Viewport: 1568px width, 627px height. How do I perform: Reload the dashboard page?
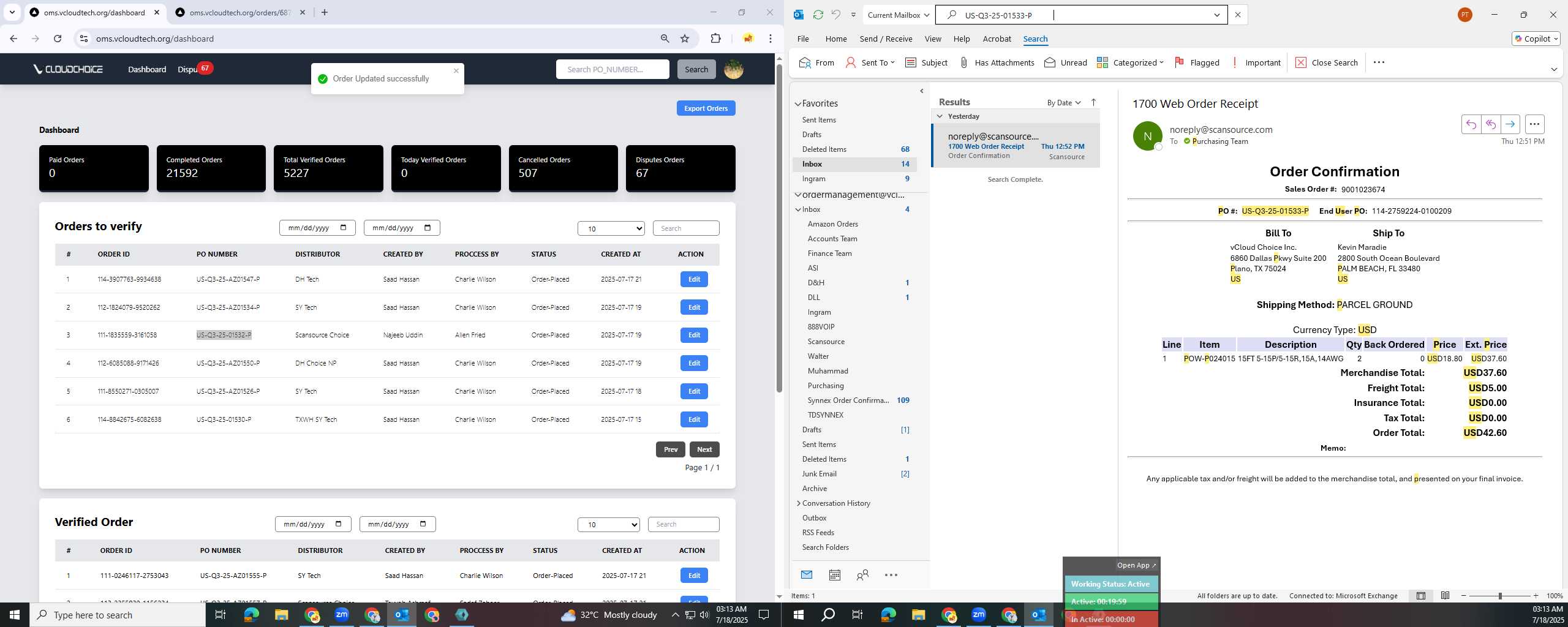click(x=58, y=39)
